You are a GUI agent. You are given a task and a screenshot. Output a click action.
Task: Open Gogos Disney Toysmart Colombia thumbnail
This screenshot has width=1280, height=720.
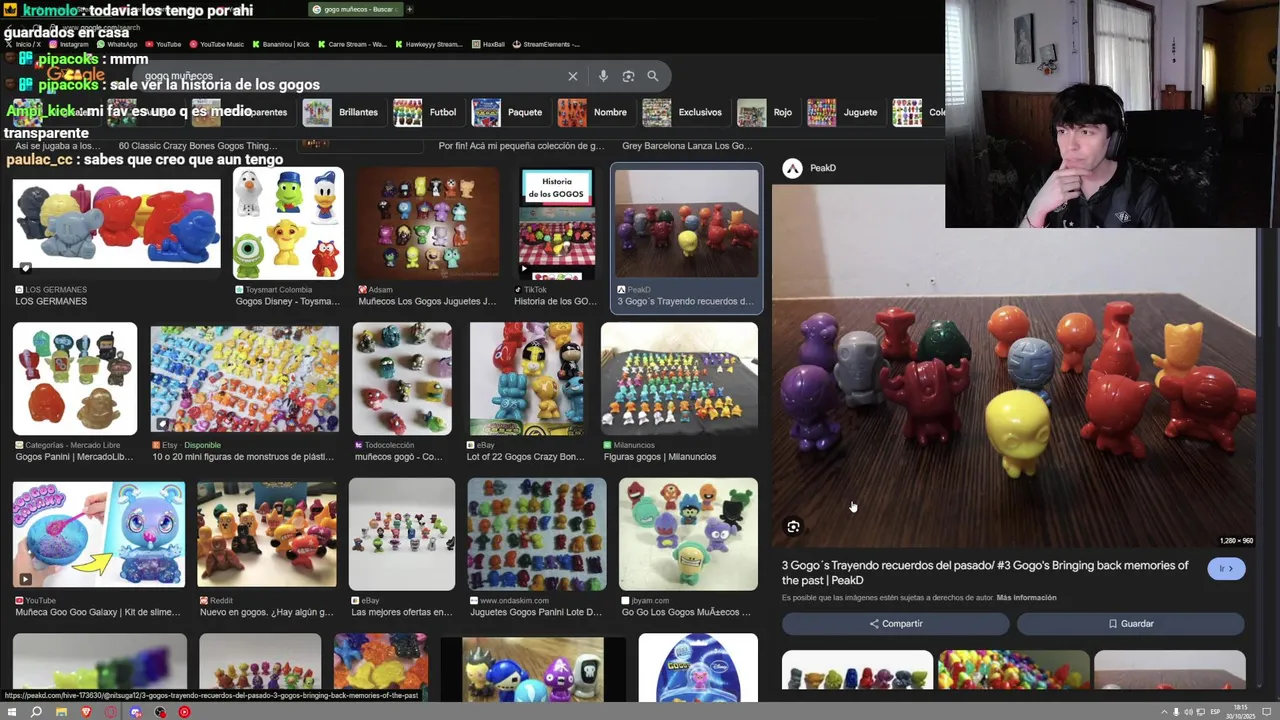click(x=288, y=223)
